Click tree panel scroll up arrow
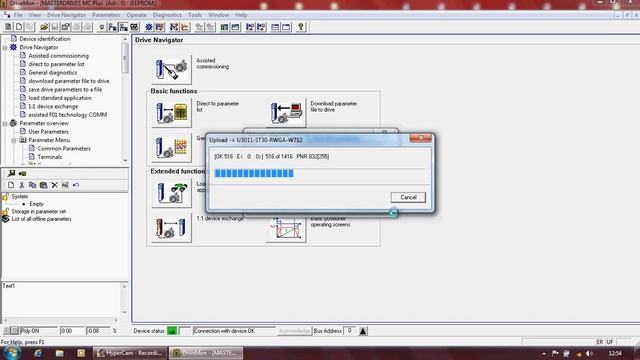Screen dimensions: 640x360 125,39
